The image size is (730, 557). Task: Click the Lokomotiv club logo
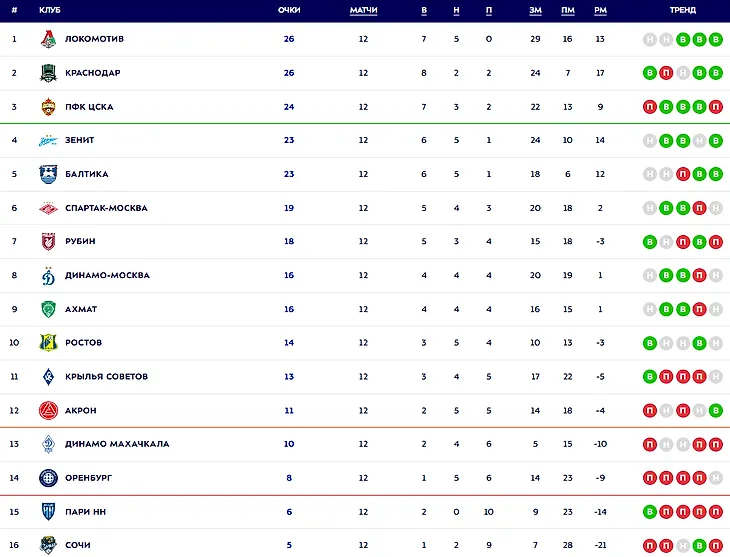point(48,39)
